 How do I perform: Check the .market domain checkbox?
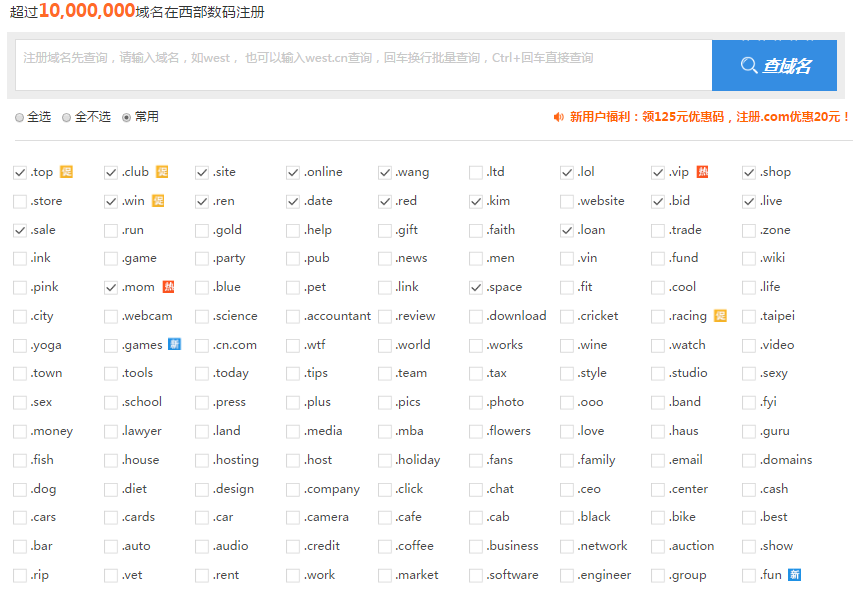coord(385,575)
